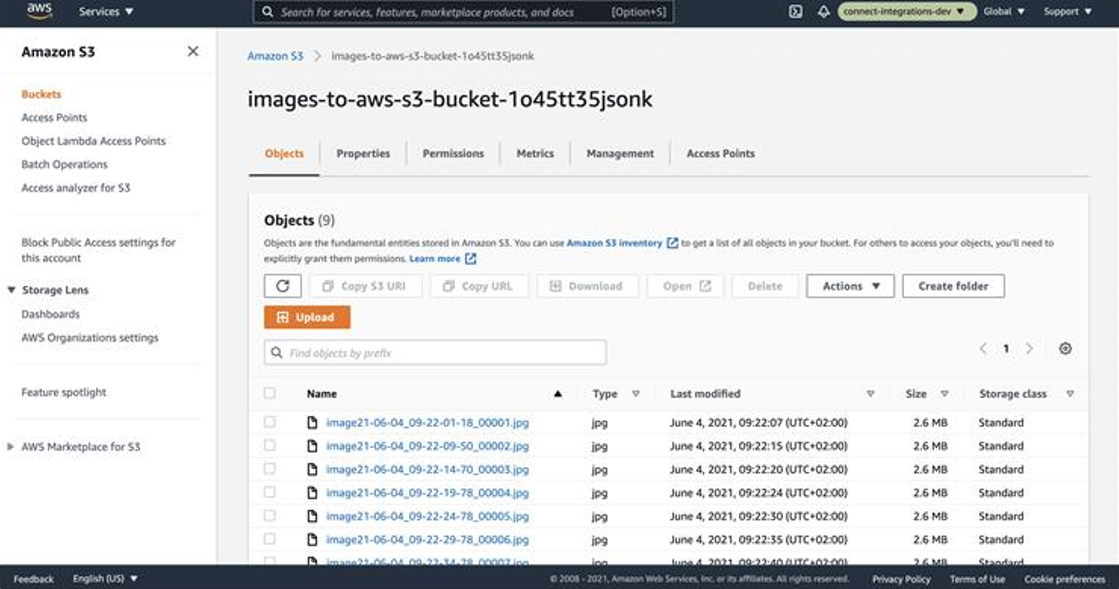Viewport: 1119px width, 589px height.
Task: Click file icon for image 00001.jpg
Action: 312,423
